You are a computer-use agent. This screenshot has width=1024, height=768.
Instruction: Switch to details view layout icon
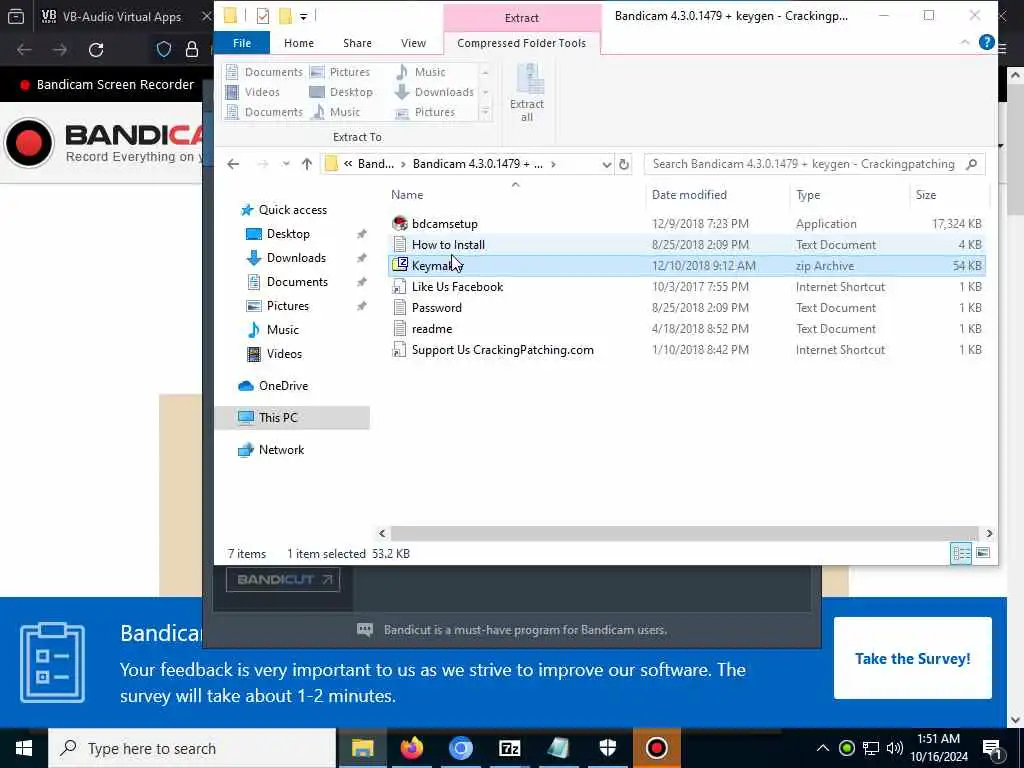[x=961, y=553]
